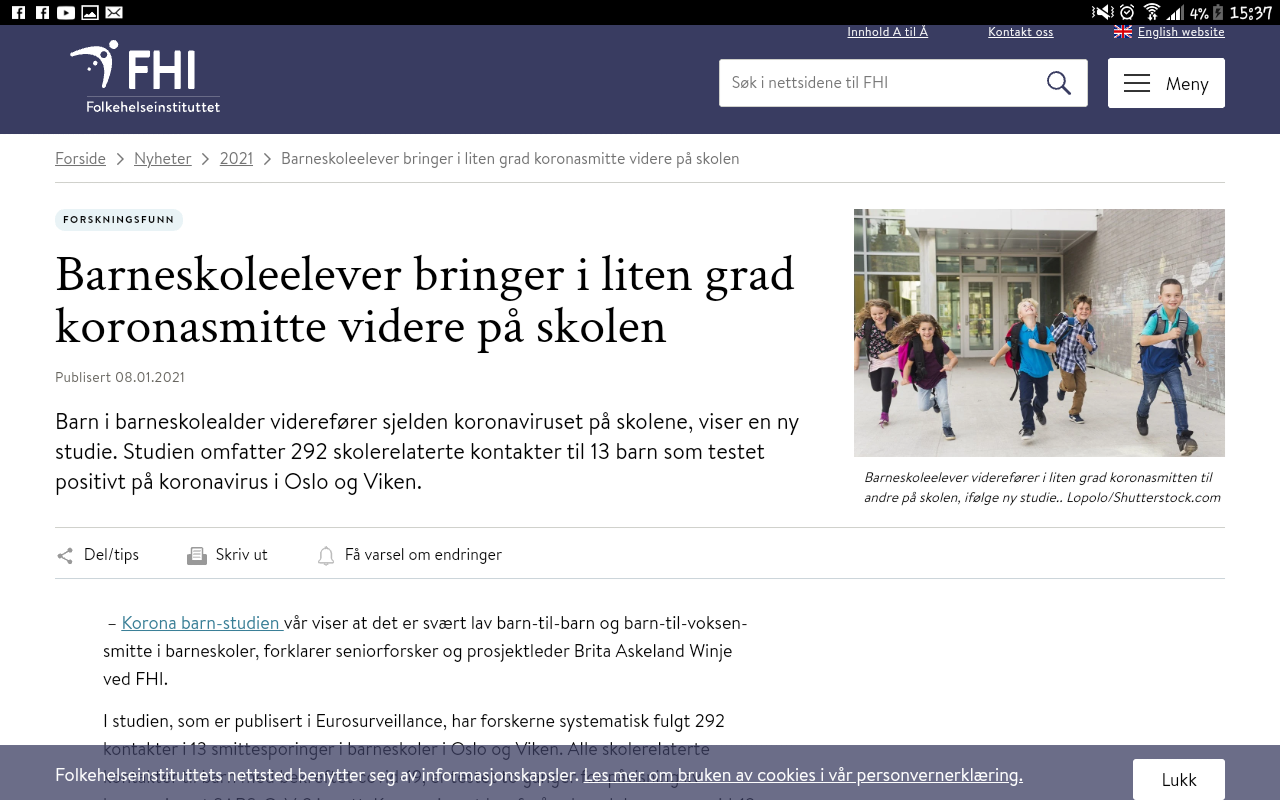Screen dimensions: 1280x800
Task: Click the notification bell icon
Action: pyautogui.click(x=326, y=556)
